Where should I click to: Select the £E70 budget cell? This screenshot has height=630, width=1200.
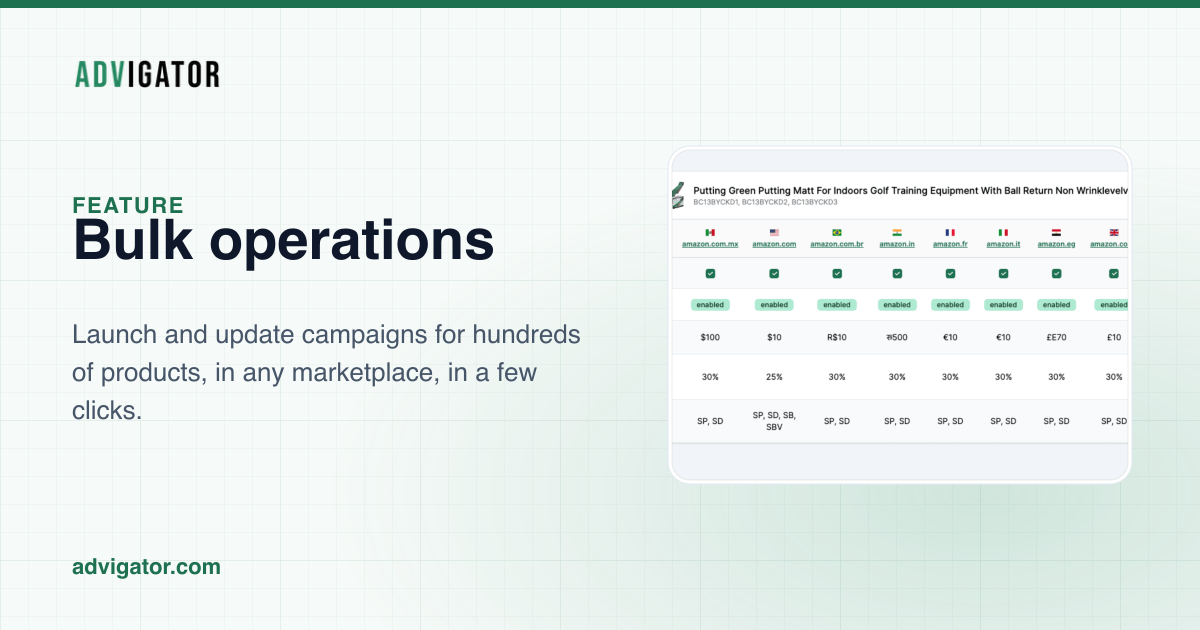(1056, 337)
